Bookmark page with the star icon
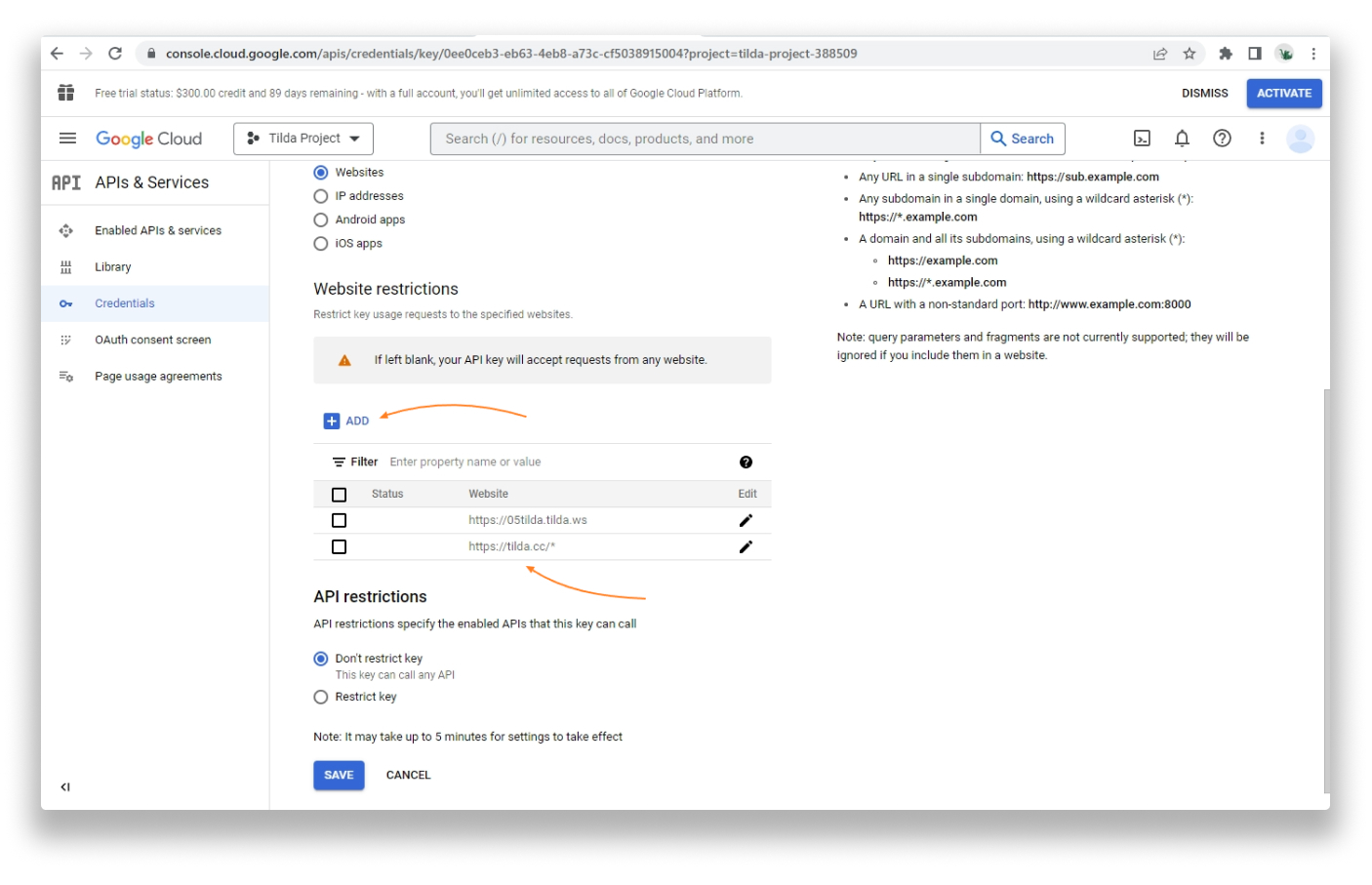The image size is (1372, 885). (1190, 54)
